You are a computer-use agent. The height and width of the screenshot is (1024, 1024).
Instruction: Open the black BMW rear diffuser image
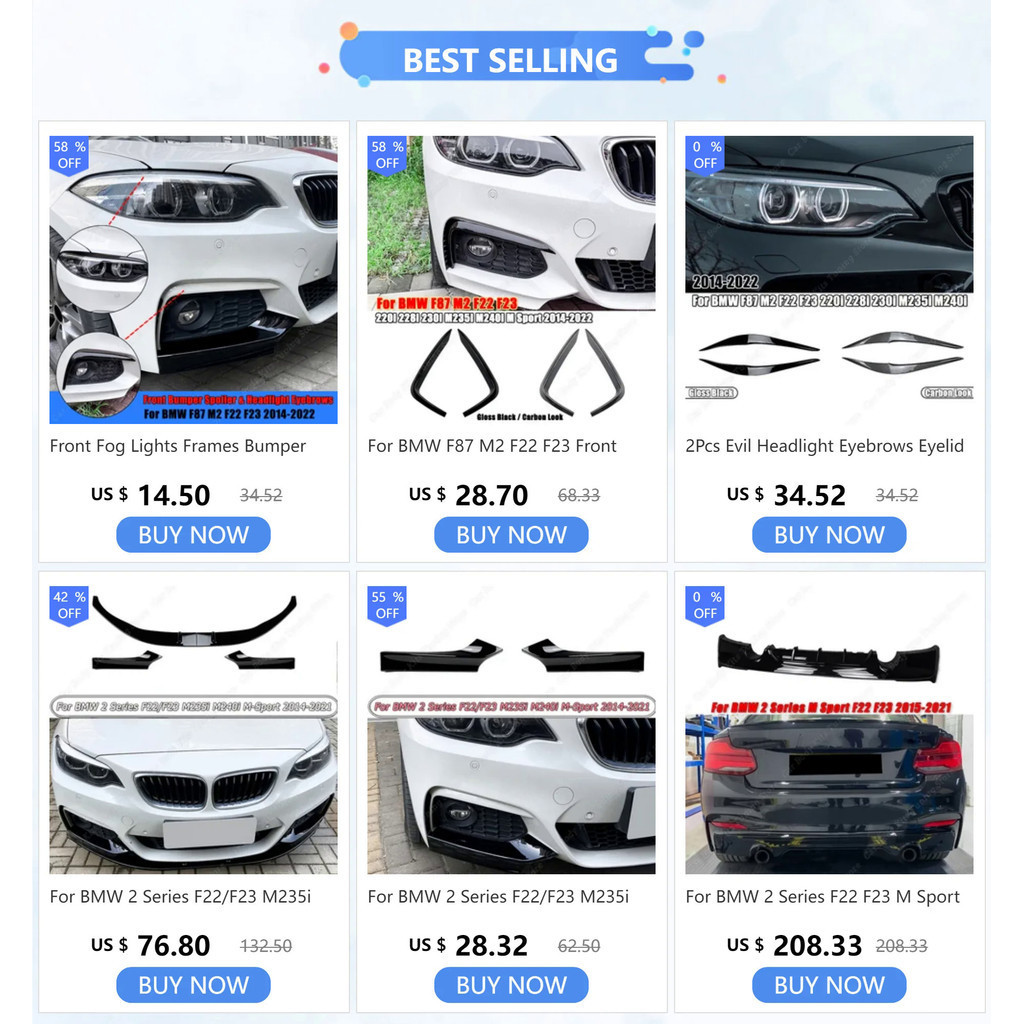829,730
